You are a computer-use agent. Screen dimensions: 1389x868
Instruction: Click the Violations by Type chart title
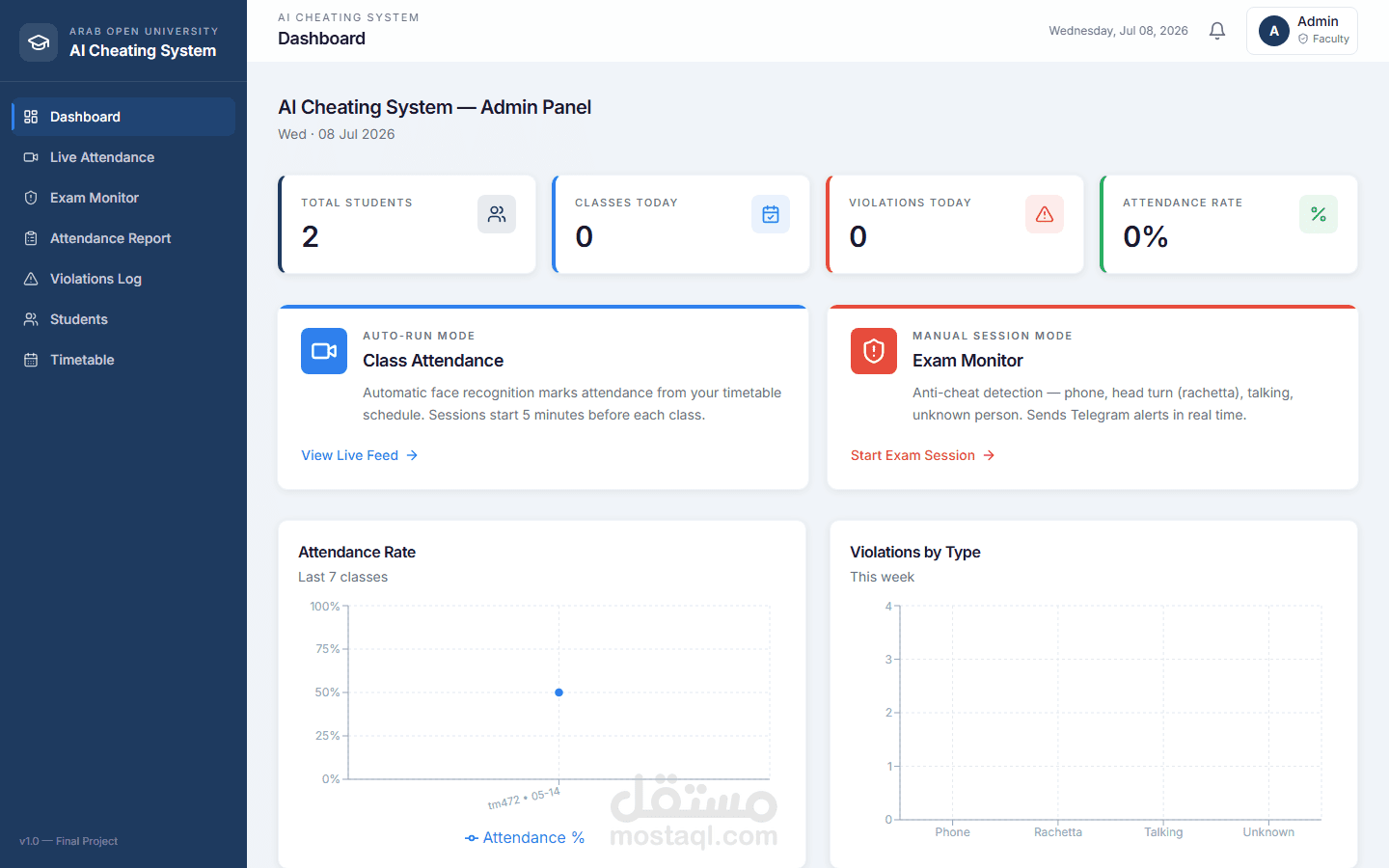tap(915, 552)
